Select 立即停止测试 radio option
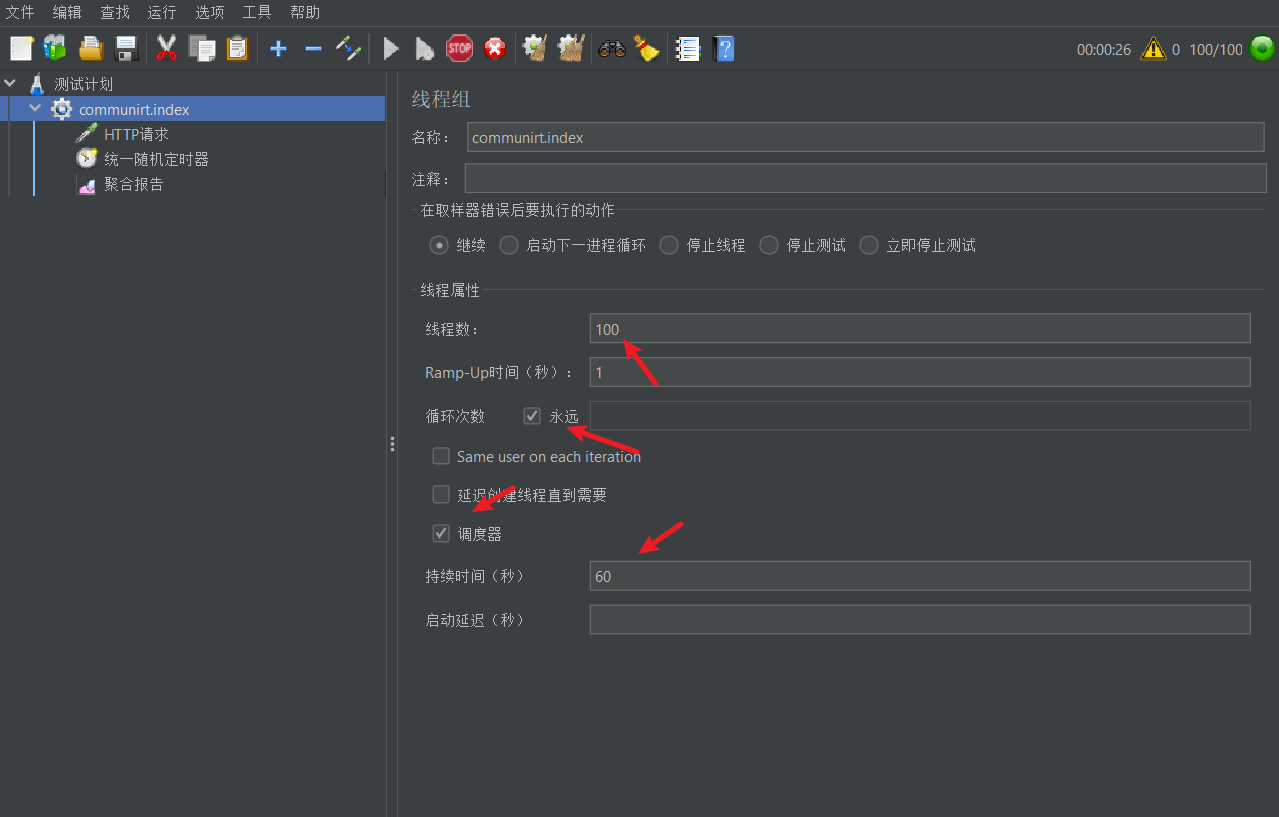This screenshot has width=1279, height=817. (x=869, y=245)
